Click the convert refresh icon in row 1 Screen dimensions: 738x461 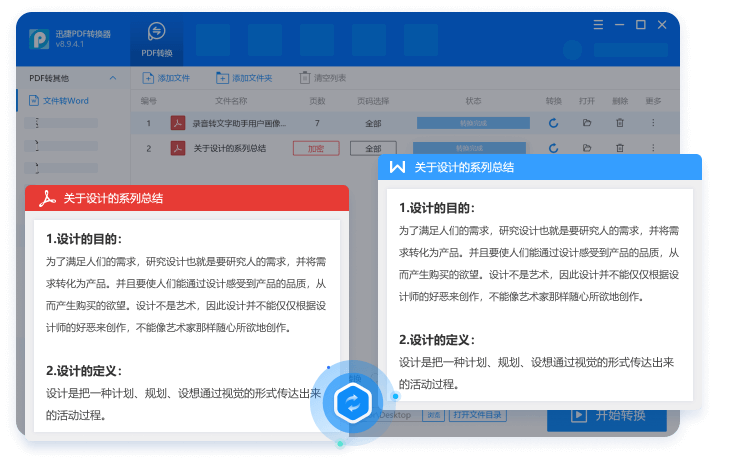click(x=553, y=123)
